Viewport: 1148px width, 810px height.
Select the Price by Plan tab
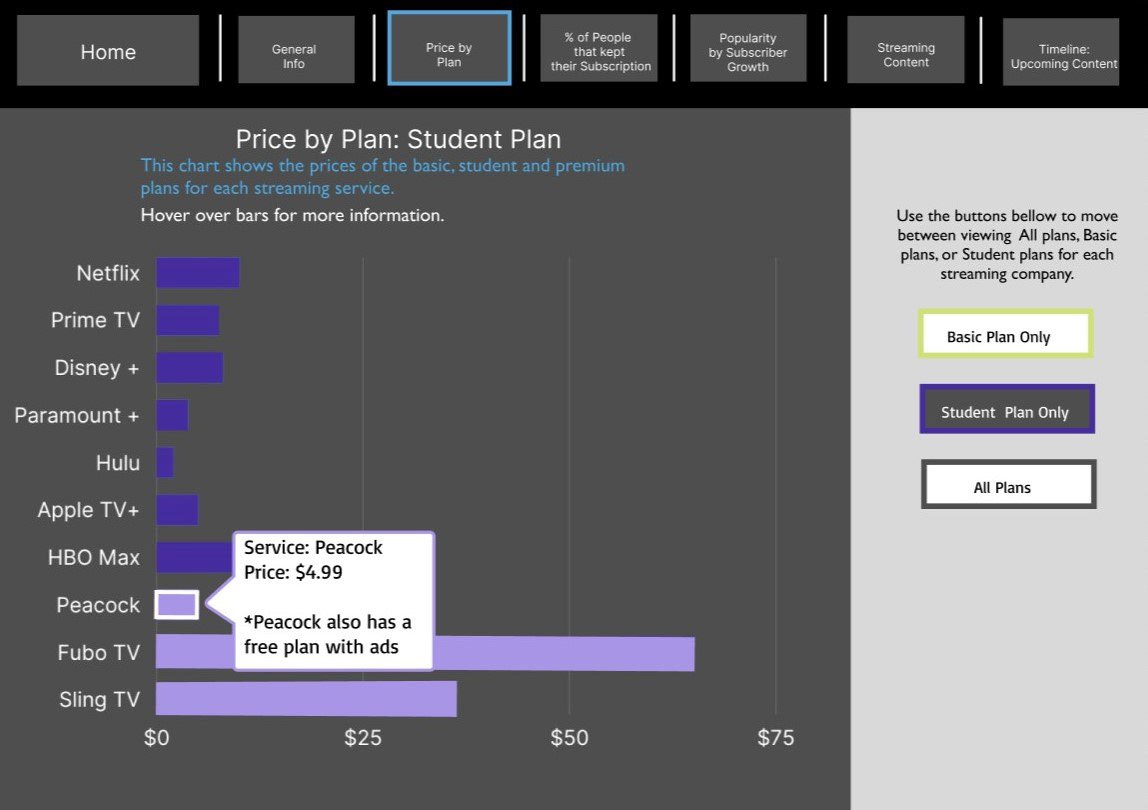click(x=449, y=48)
